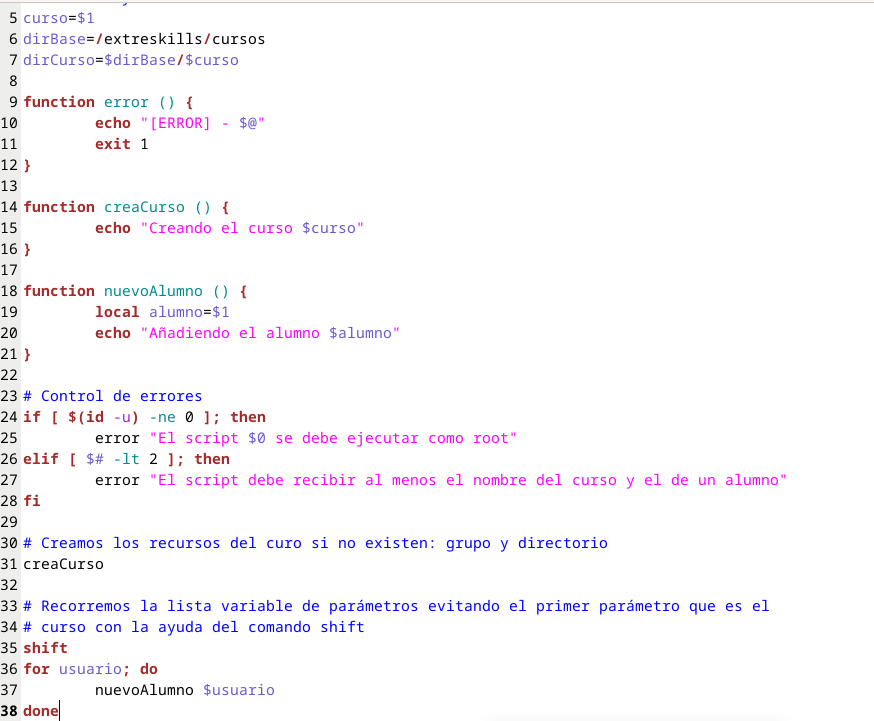Image resolution: width=874 pixels, height=721 pixels.
Task: Click the 'local' keyword on line 19
Action: (x=117, y=312)
